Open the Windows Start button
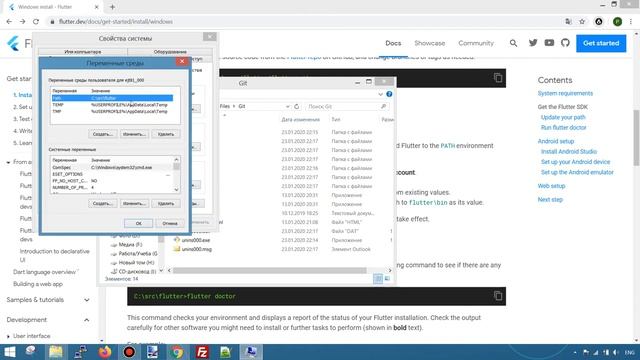This screenshot has height=360, width=640. pyautogui.click(x=9, y=352)
